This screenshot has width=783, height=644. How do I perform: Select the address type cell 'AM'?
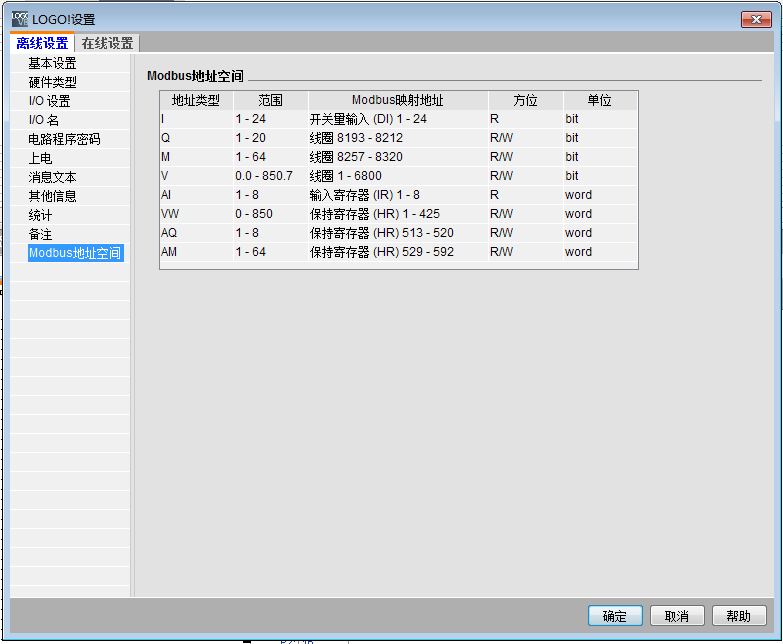point(196,252)
